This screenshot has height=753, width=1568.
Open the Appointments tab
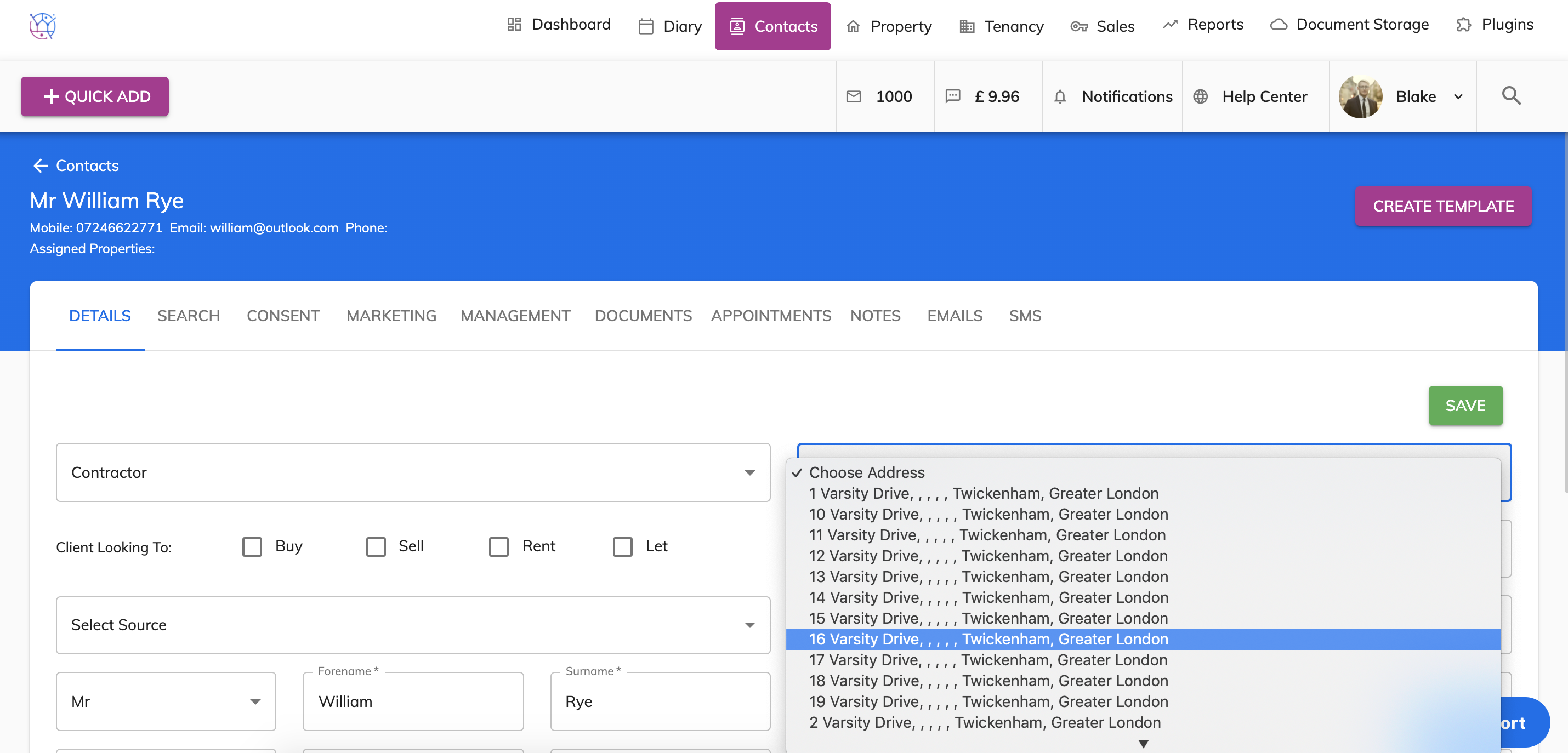771,316
